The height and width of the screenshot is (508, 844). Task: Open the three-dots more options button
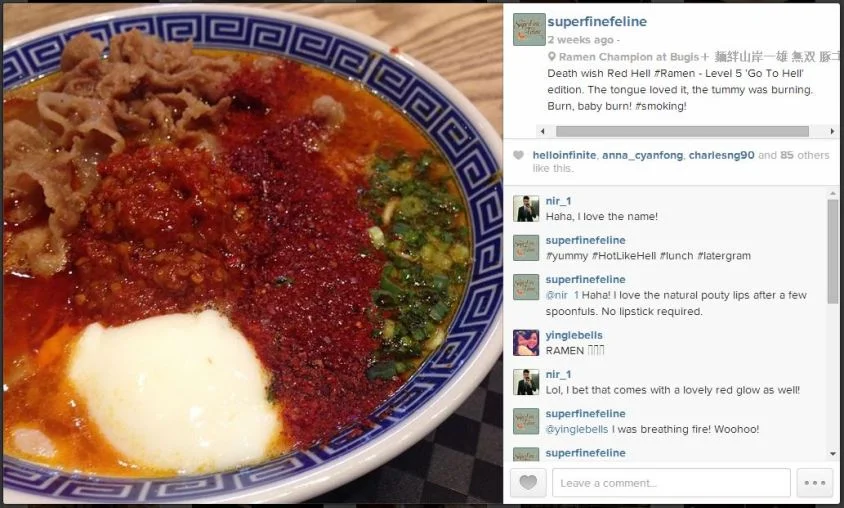pyautogui.click(x=814, y=483)
